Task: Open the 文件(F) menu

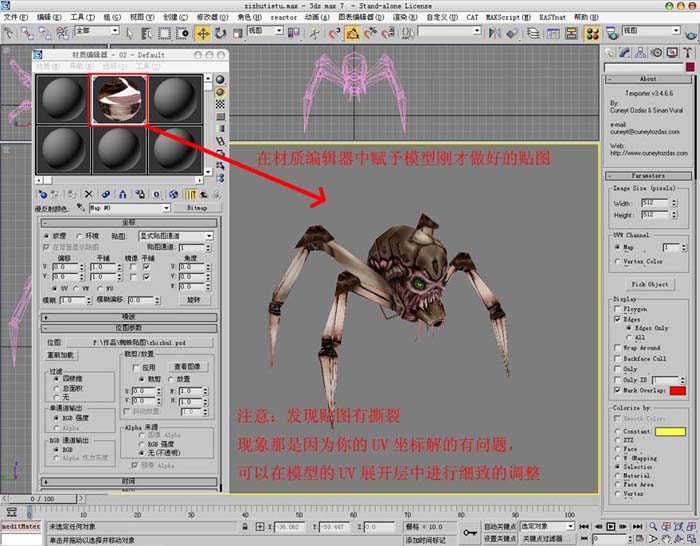Action: (x=16, y=17)
